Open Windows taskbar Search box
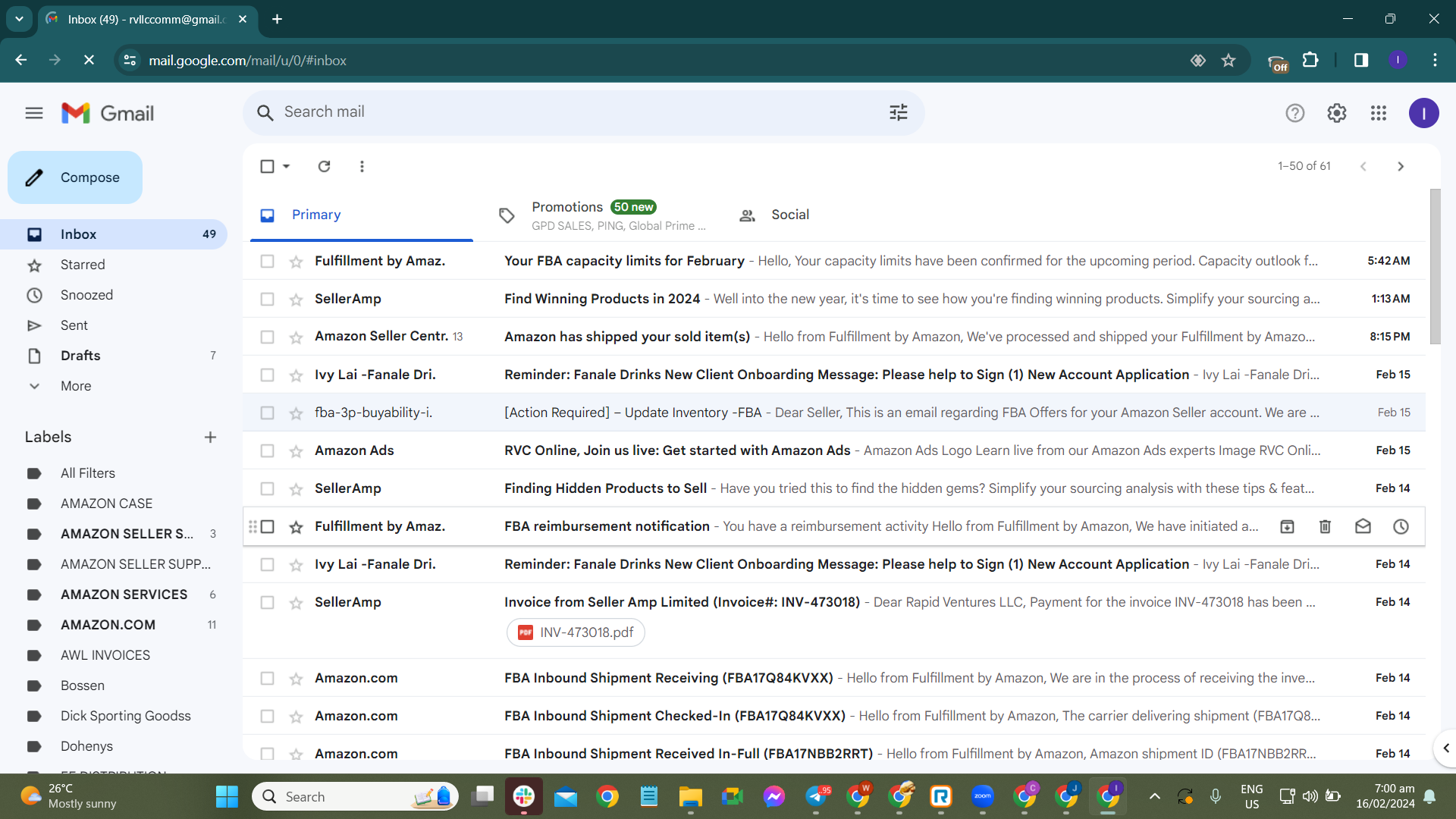The width and height of the screenshot is (1456, 819). [x=355, y=796]
